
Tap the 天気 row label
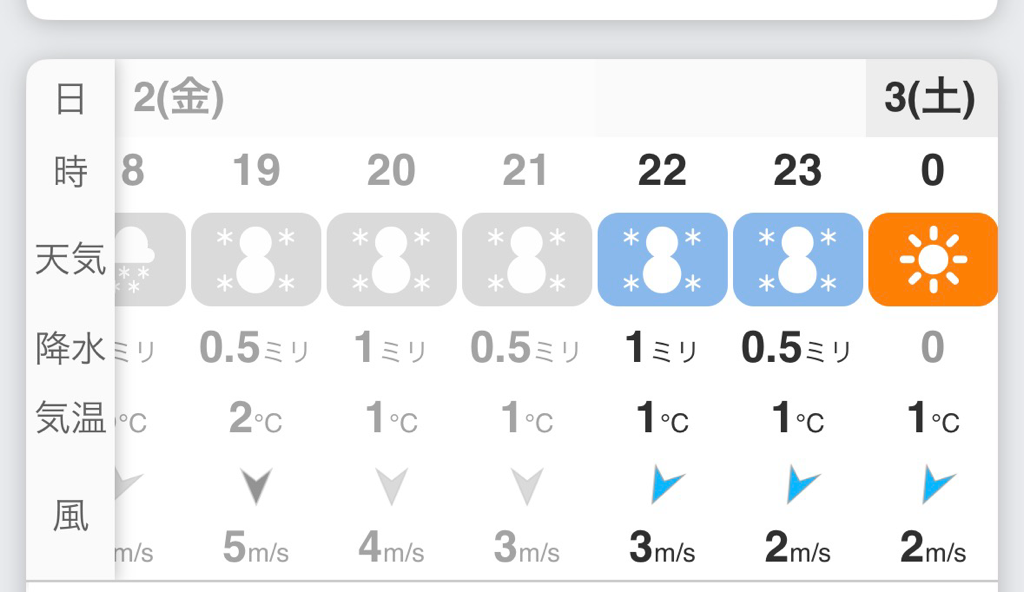click(70, 259)
